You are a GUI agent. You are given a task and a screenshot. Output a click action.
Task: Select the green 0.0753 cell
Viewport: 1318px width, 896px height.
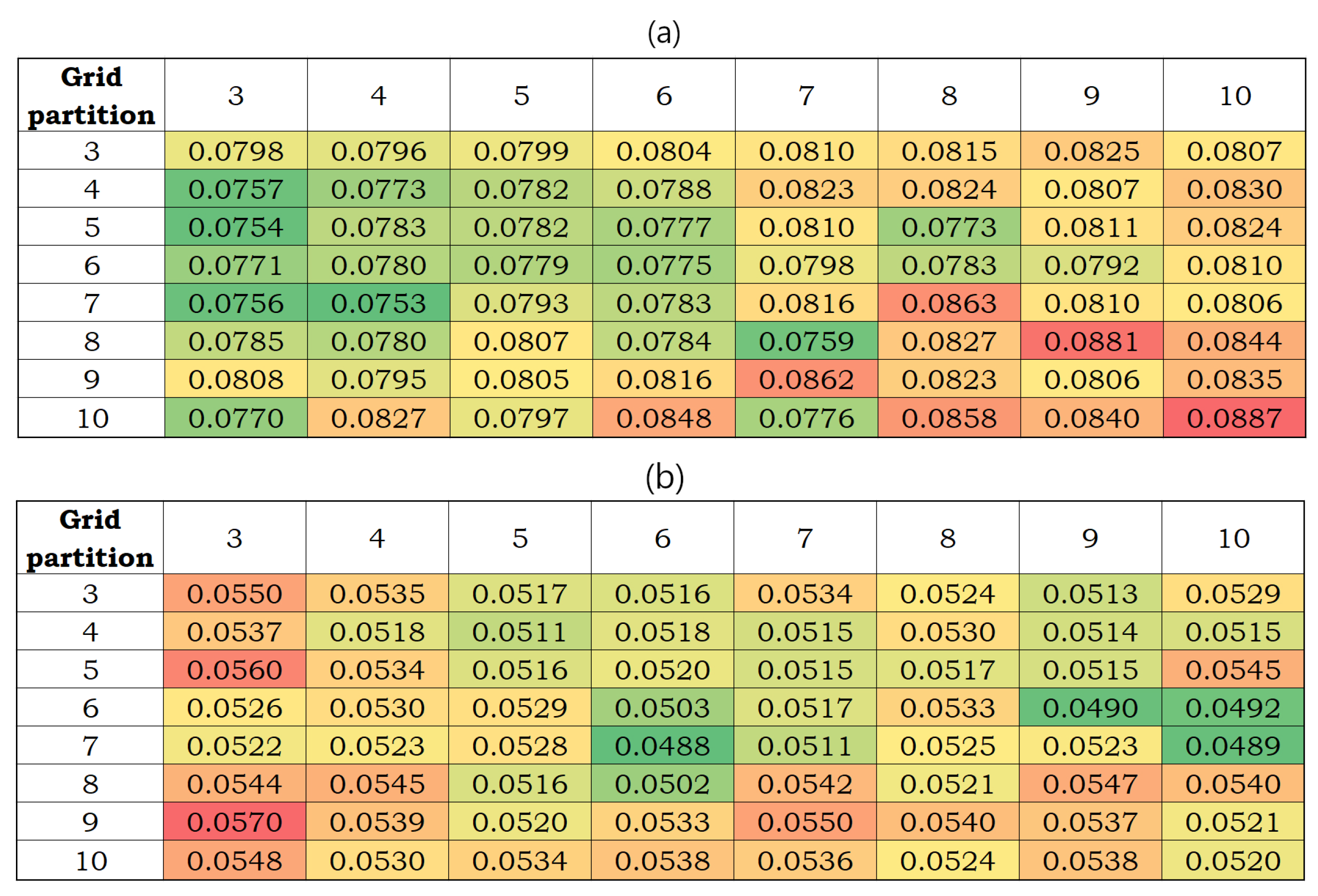point(378,303)
